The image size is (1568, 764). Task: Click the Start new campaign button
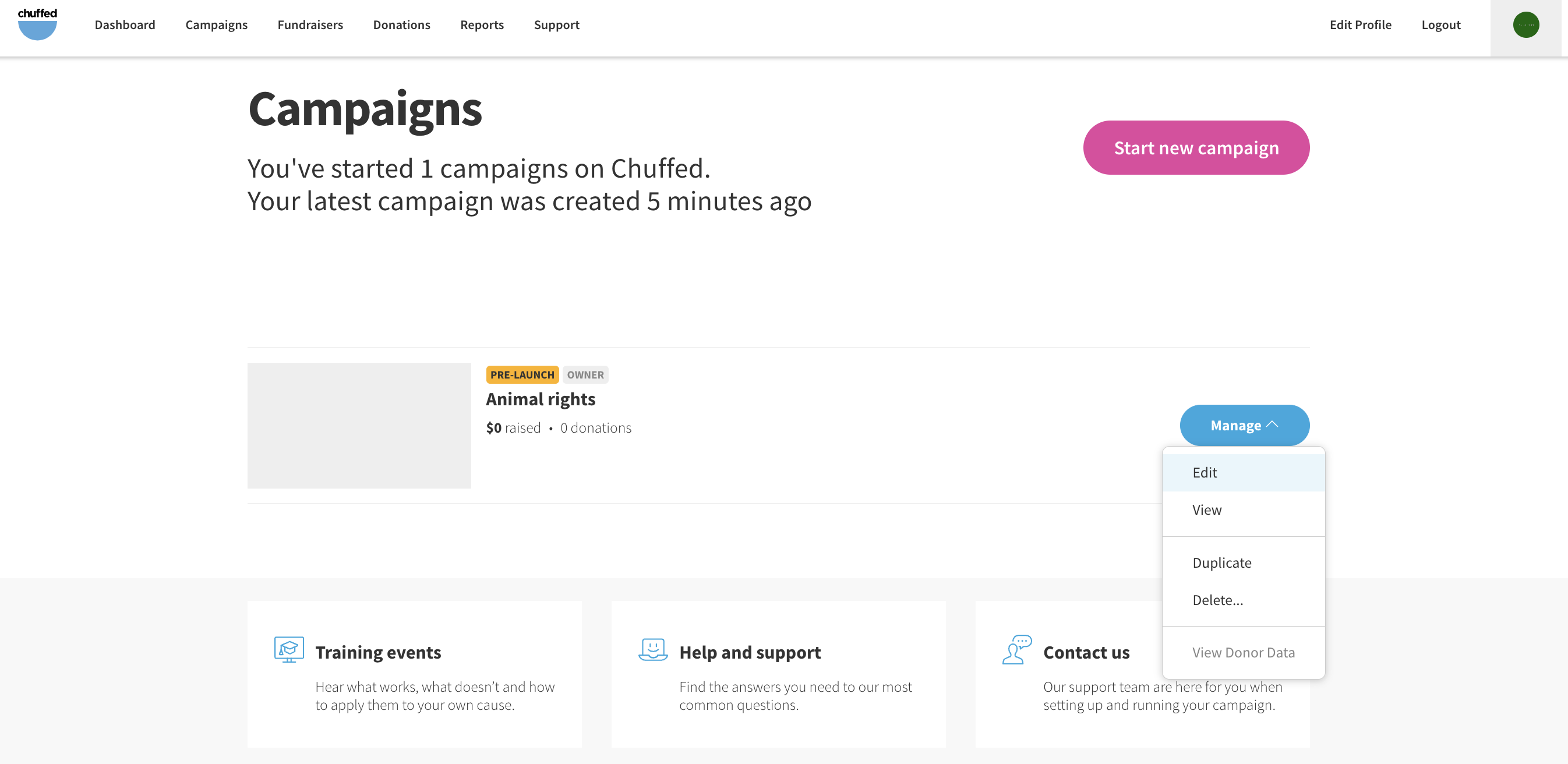pos(1195,147)
